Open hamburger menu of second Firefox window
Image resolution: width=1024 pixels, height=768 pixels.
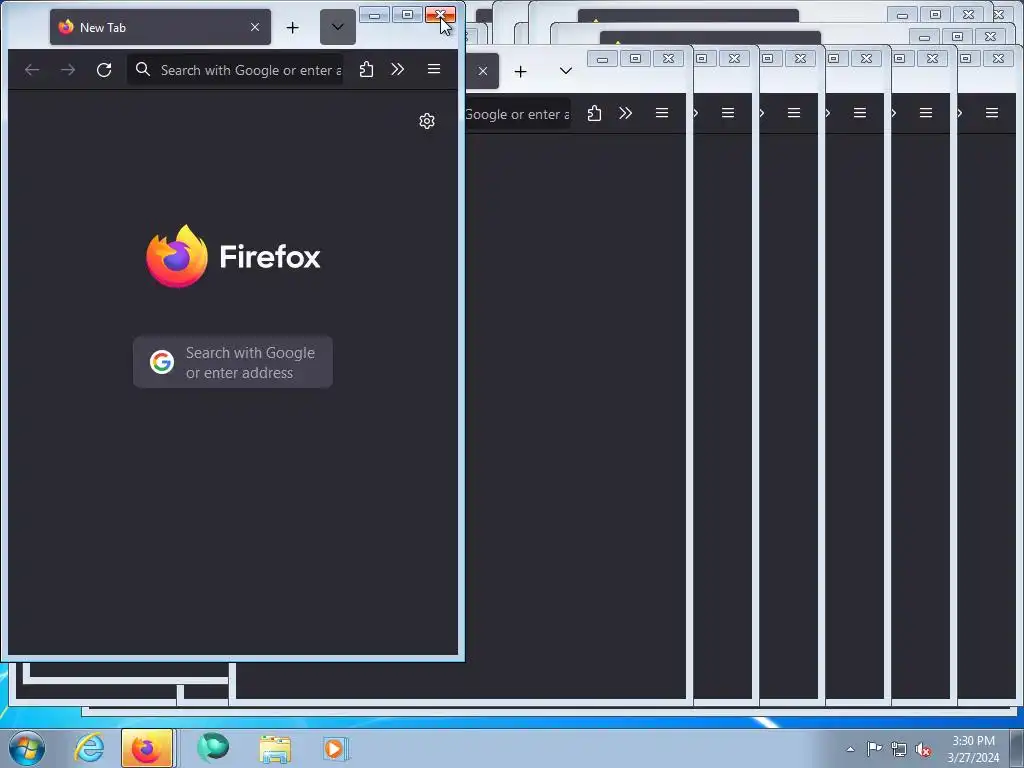coord(662,114)
